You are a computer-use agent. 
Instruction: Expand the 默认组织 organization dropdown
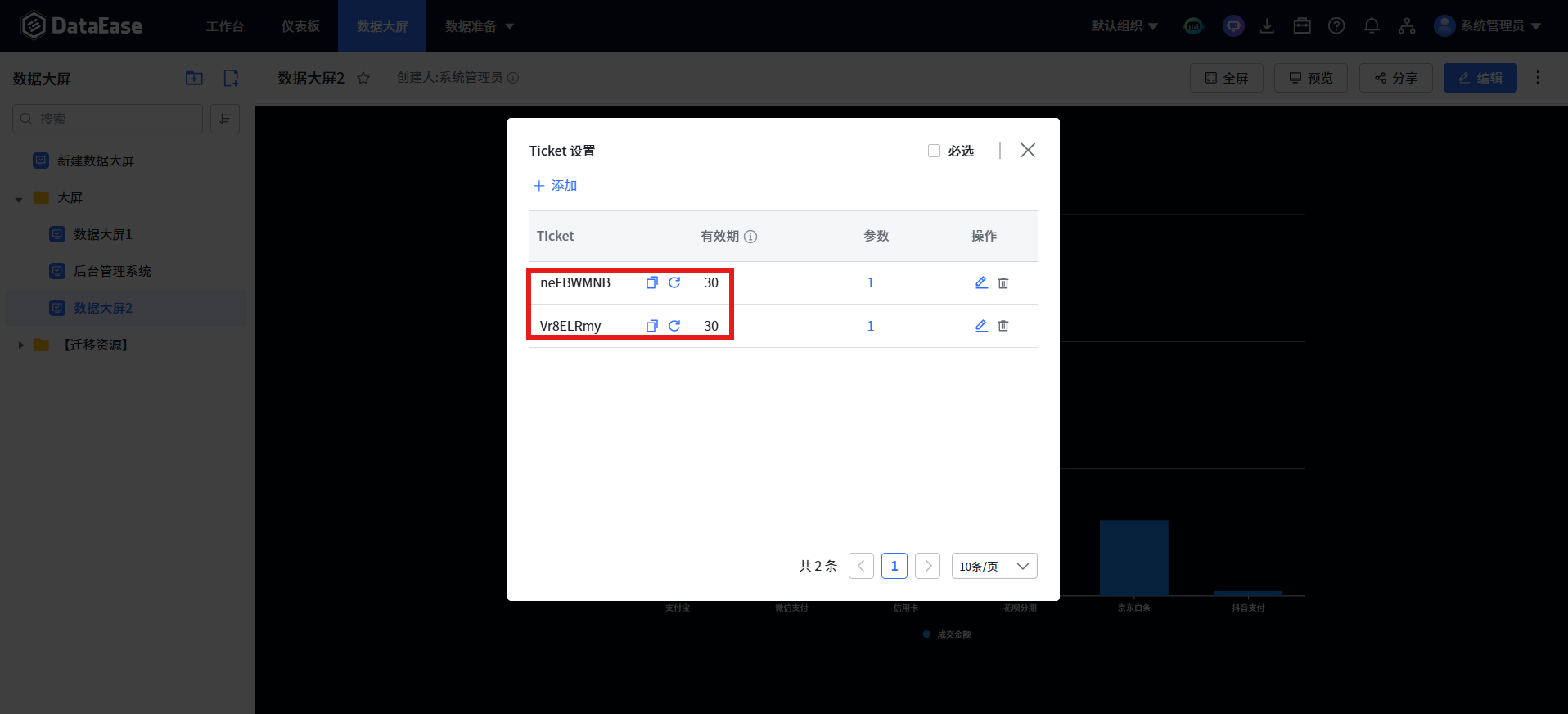(x=1124, y=26)
